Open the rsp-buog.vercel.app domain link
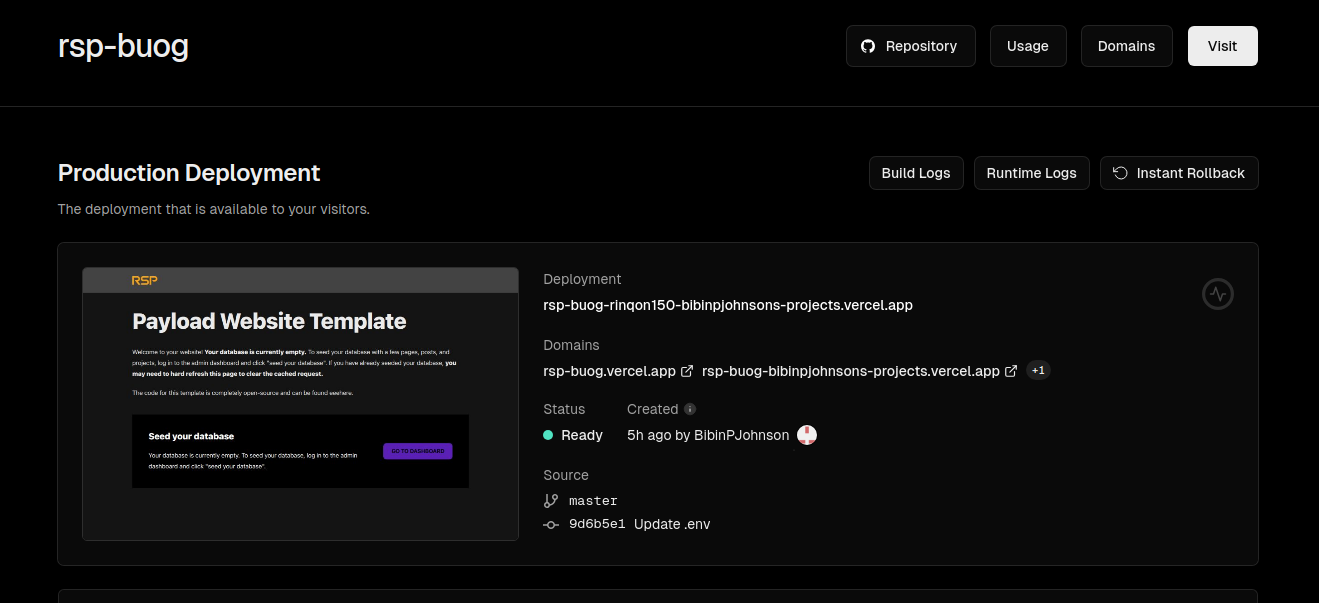The image size is (1319, 603). click(609, 371)
